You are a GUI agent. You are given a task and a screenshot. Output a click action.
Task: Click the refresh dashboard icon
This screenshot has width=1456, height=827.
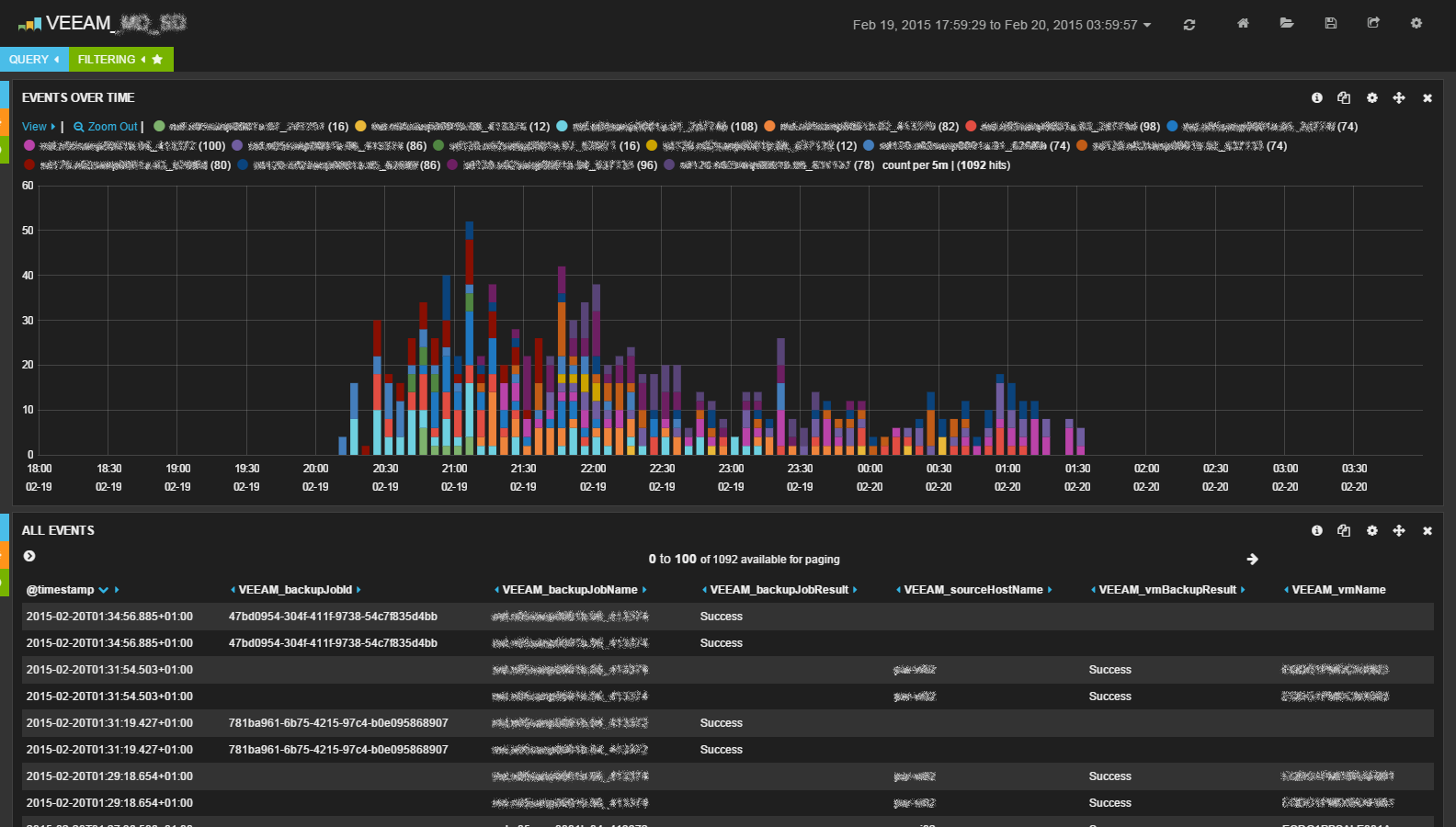[1189, 25]
